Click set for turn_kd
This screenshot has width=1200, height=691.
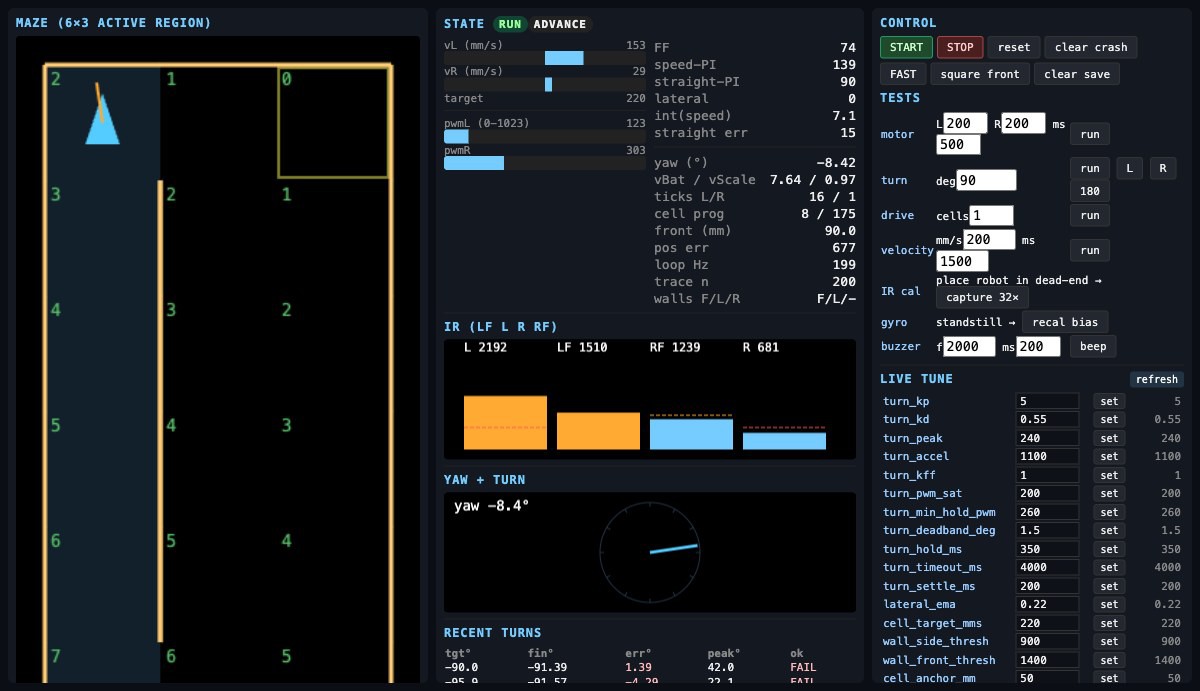(1109, 419)
